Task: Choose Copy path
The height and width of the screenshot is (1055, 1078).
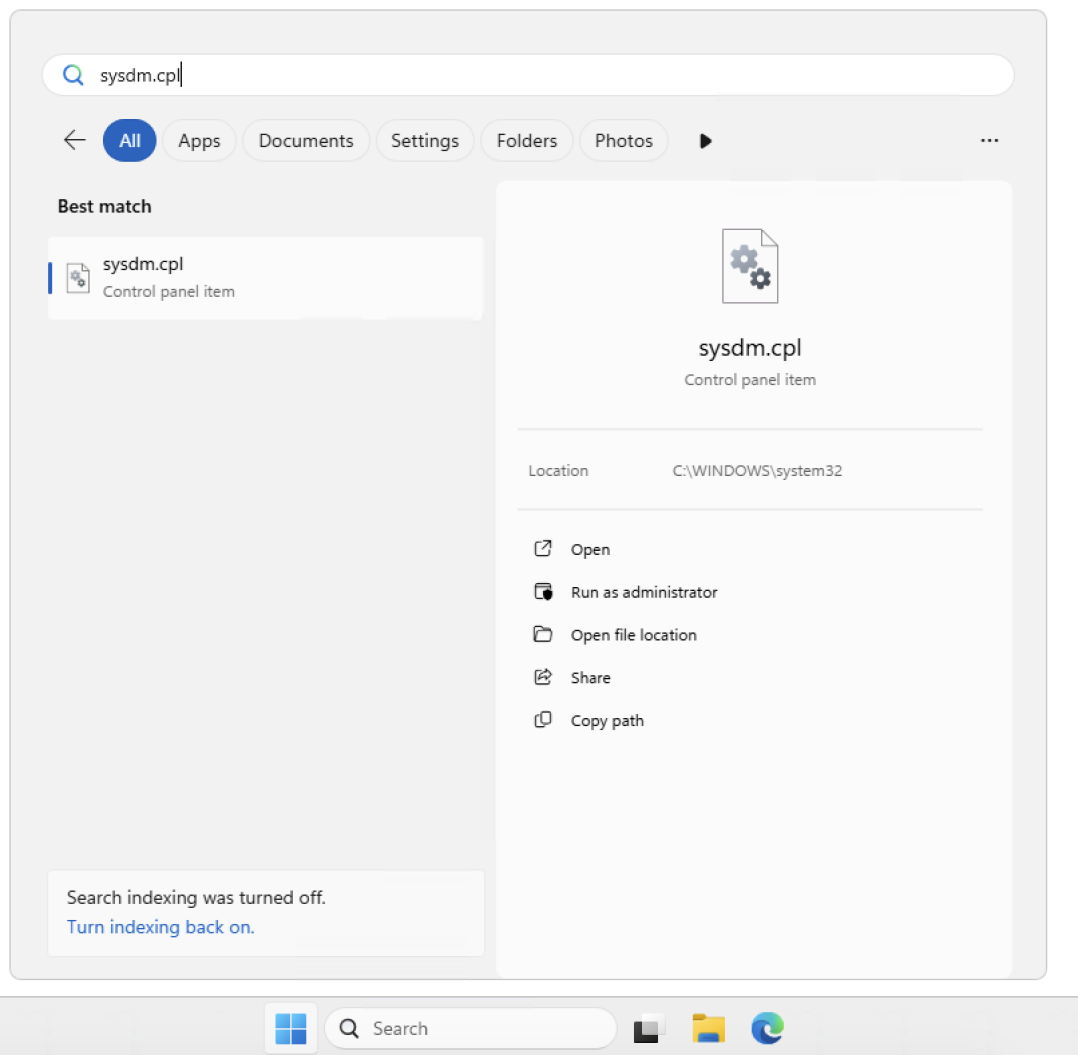Action: (607, 720)
